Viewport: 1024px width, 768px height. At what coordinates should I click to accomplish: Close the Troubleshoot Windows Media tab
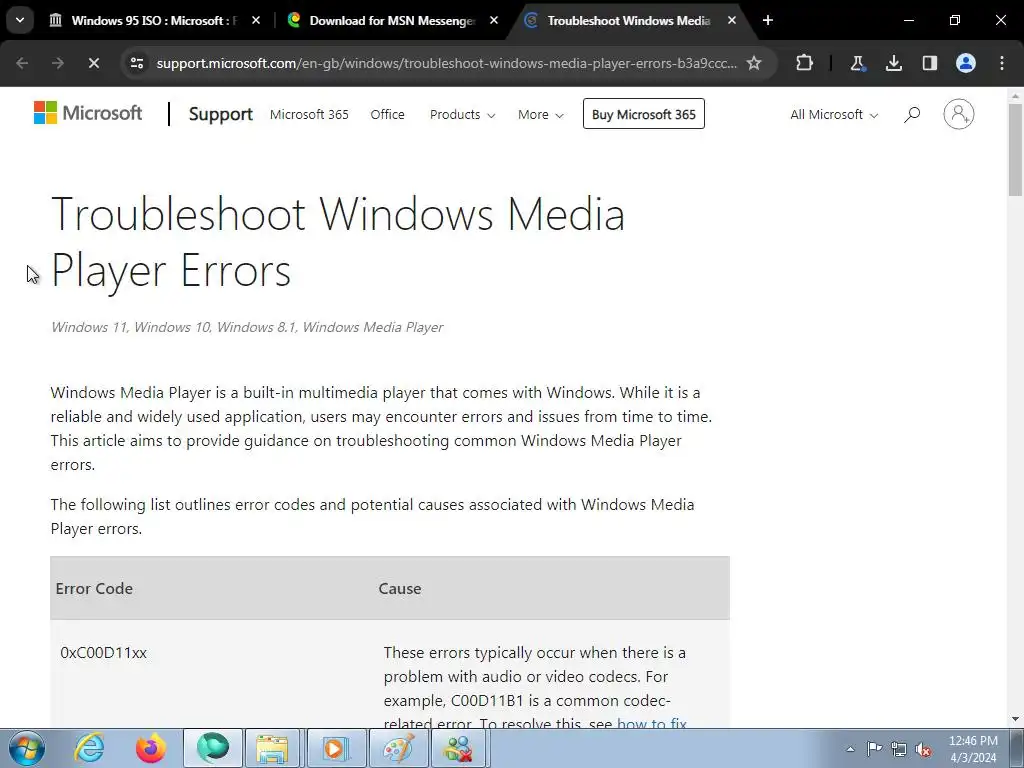(x=732, y=21)
